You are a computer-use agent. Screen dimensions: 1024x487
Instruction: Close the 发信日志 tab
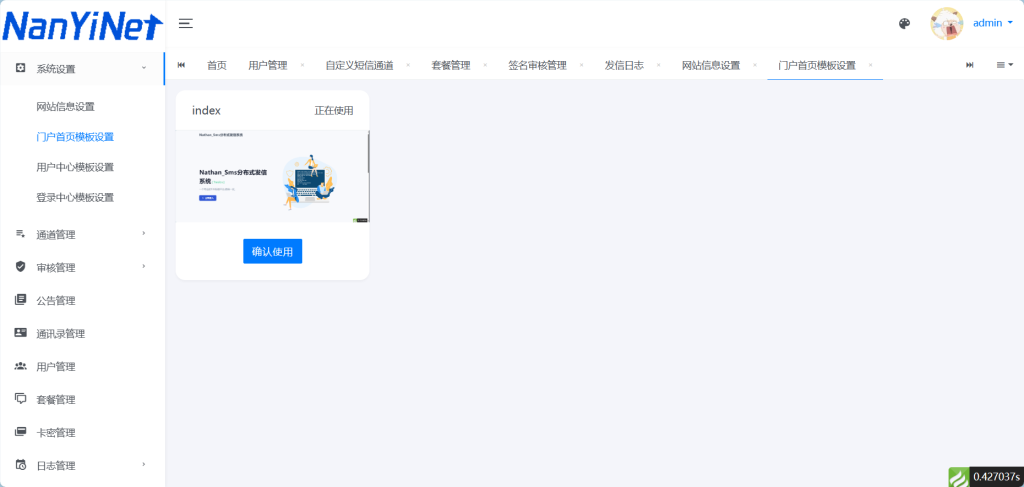point(658,65)
